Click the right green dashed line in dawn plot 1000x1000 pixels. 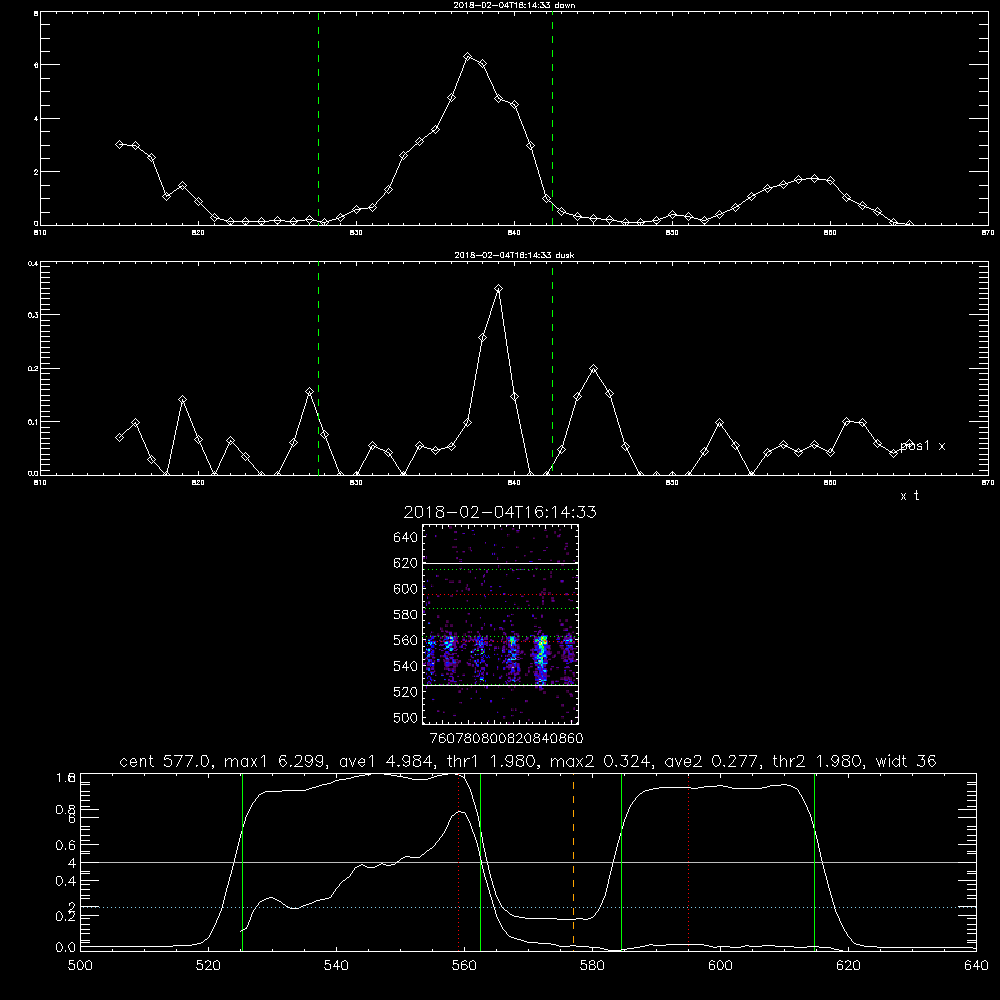(x=552, y=118)
